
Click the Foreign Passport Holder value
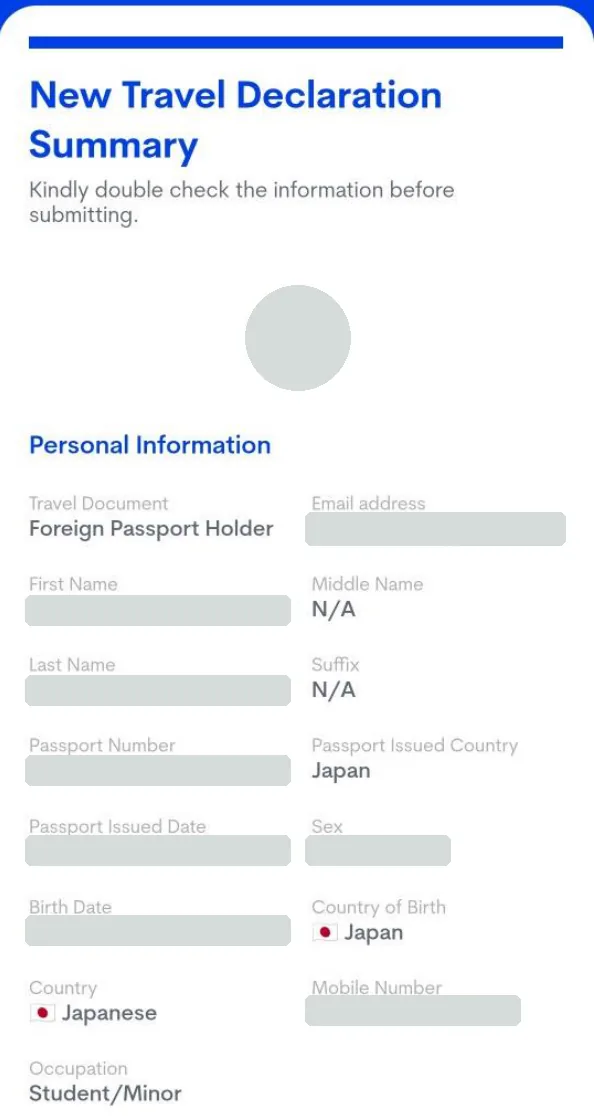(x=151, y=529)
